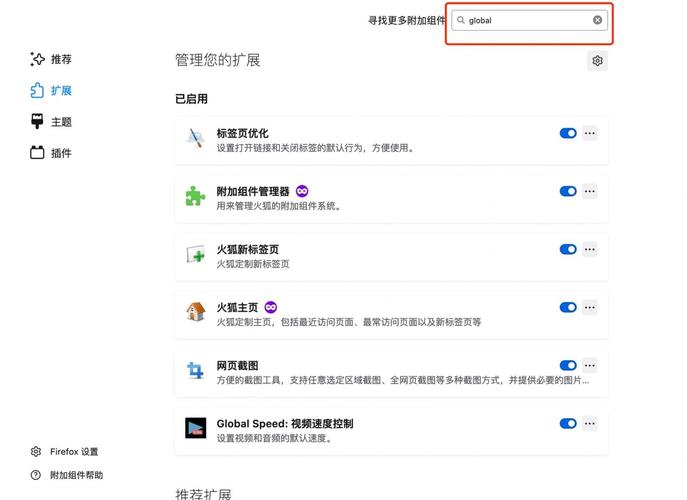Disable the 网页截图 extension toggle
Viewport: 687px width, 500px height.
pyautogui.click(x=568, y=365)
